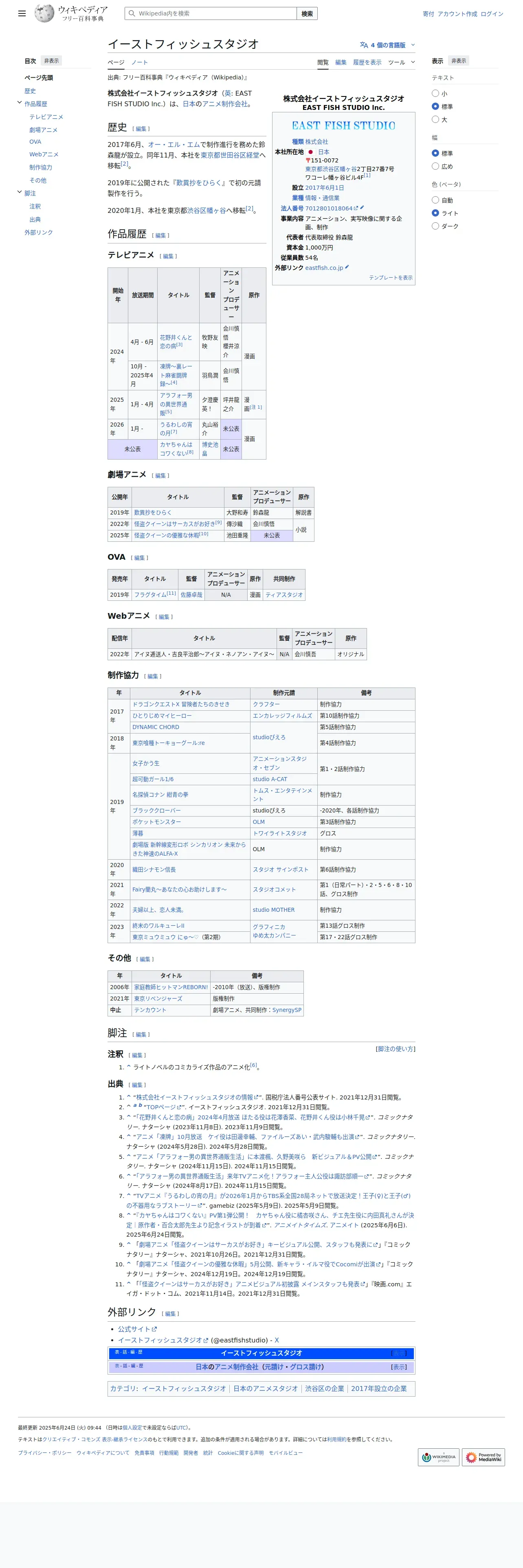Open the 東京喰種トーキョーグール:re link
Viewport: 523px width, 1568px height.
click(x=169, y=742)
